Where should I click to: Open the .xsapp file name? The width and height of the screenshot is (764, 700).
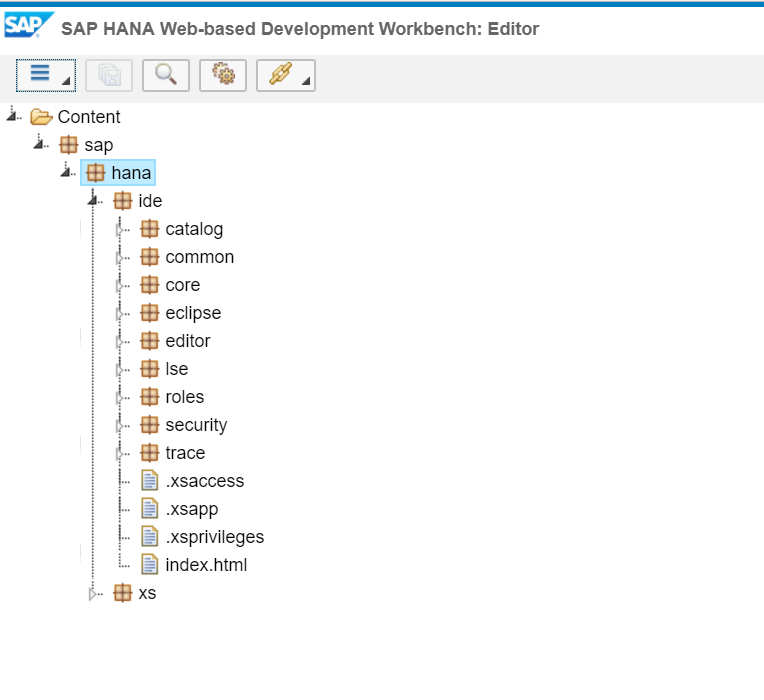192,510
